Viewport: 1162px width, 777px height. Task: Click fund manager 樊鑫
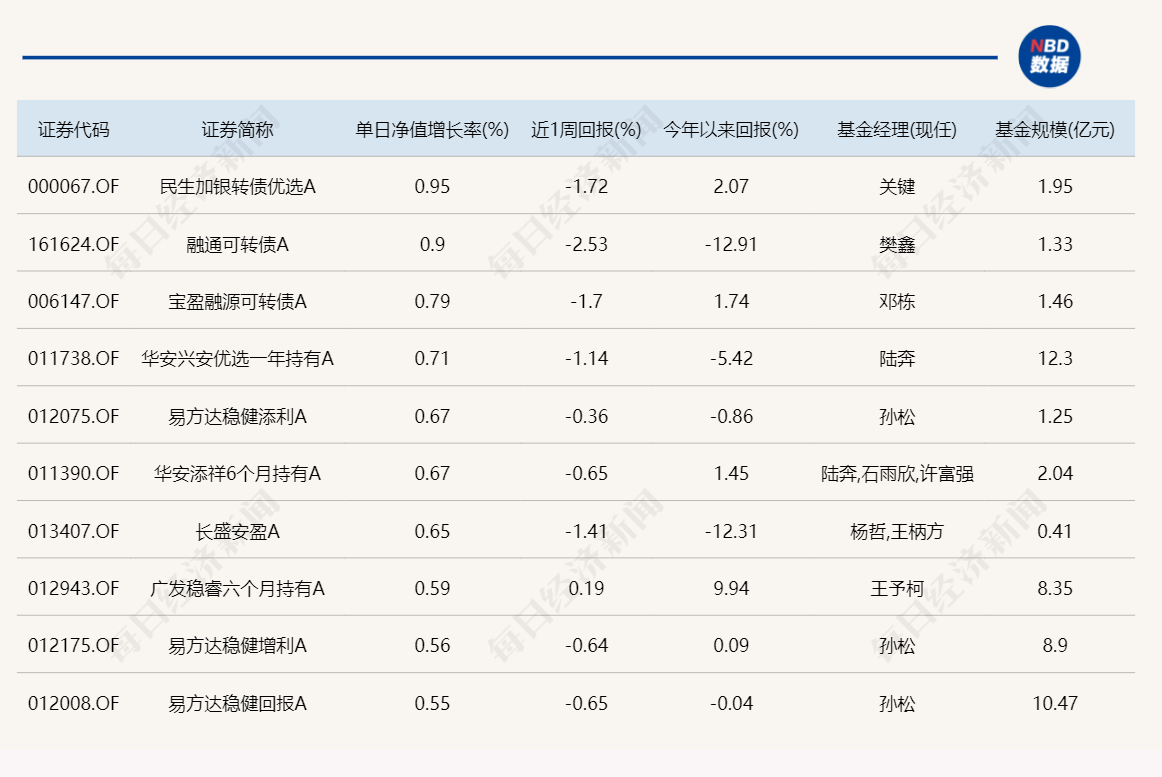(x=897, y=244)
